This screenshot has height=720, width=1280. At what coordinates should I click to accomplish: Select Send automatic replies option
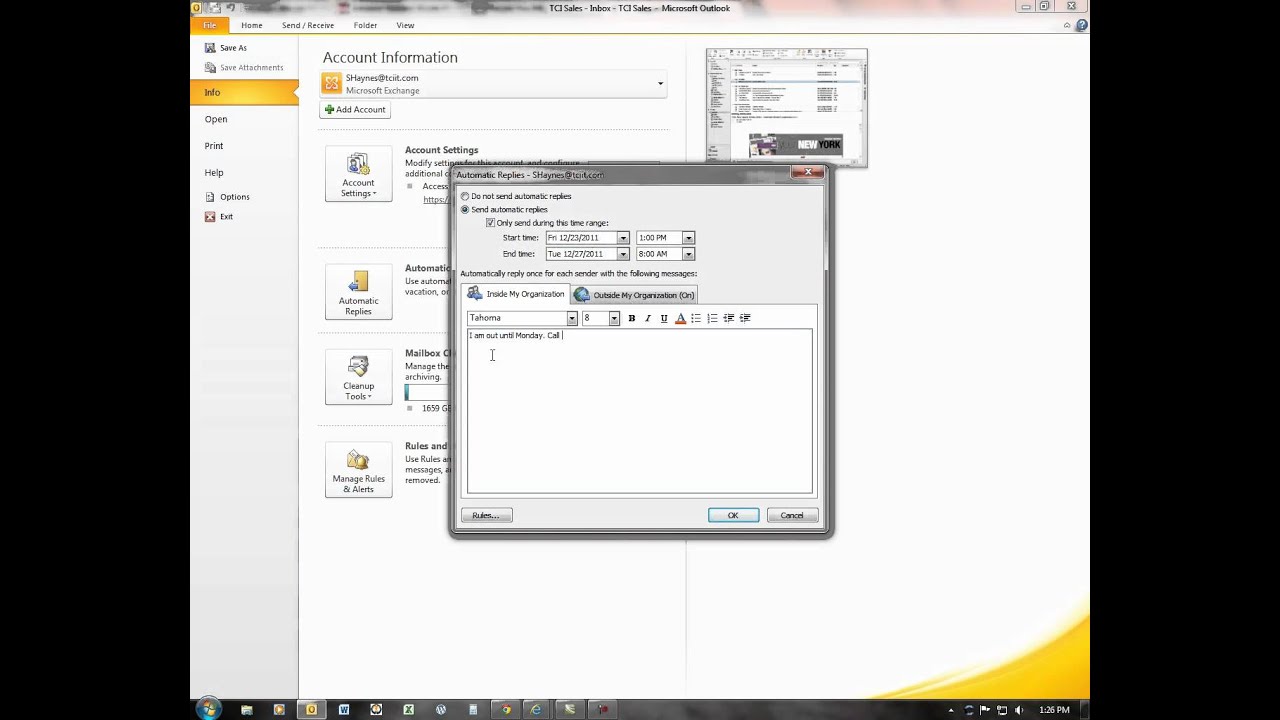click(504, 209)
